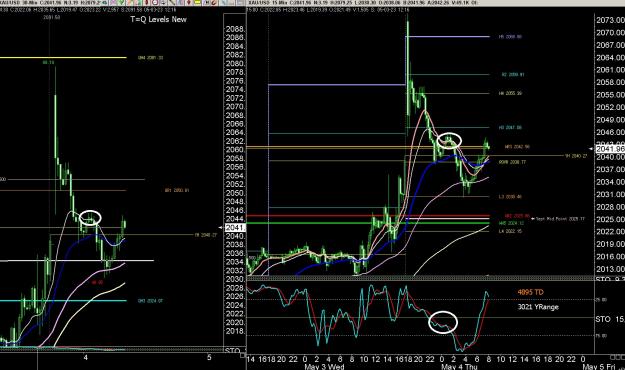Viewport: 625px width, 370px height.
Task: Click the '3021 YRange' text
Action: (538, 307)
